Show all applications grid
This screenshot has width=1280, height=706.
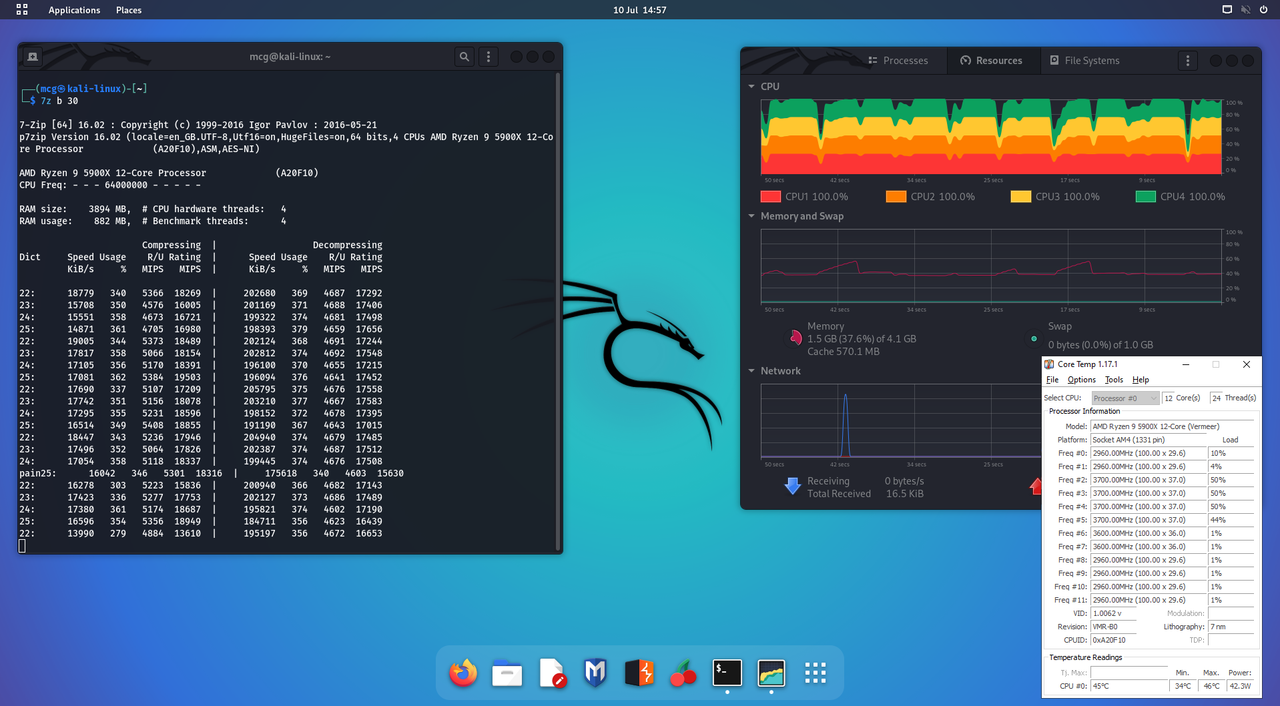(x=815, y=673)
